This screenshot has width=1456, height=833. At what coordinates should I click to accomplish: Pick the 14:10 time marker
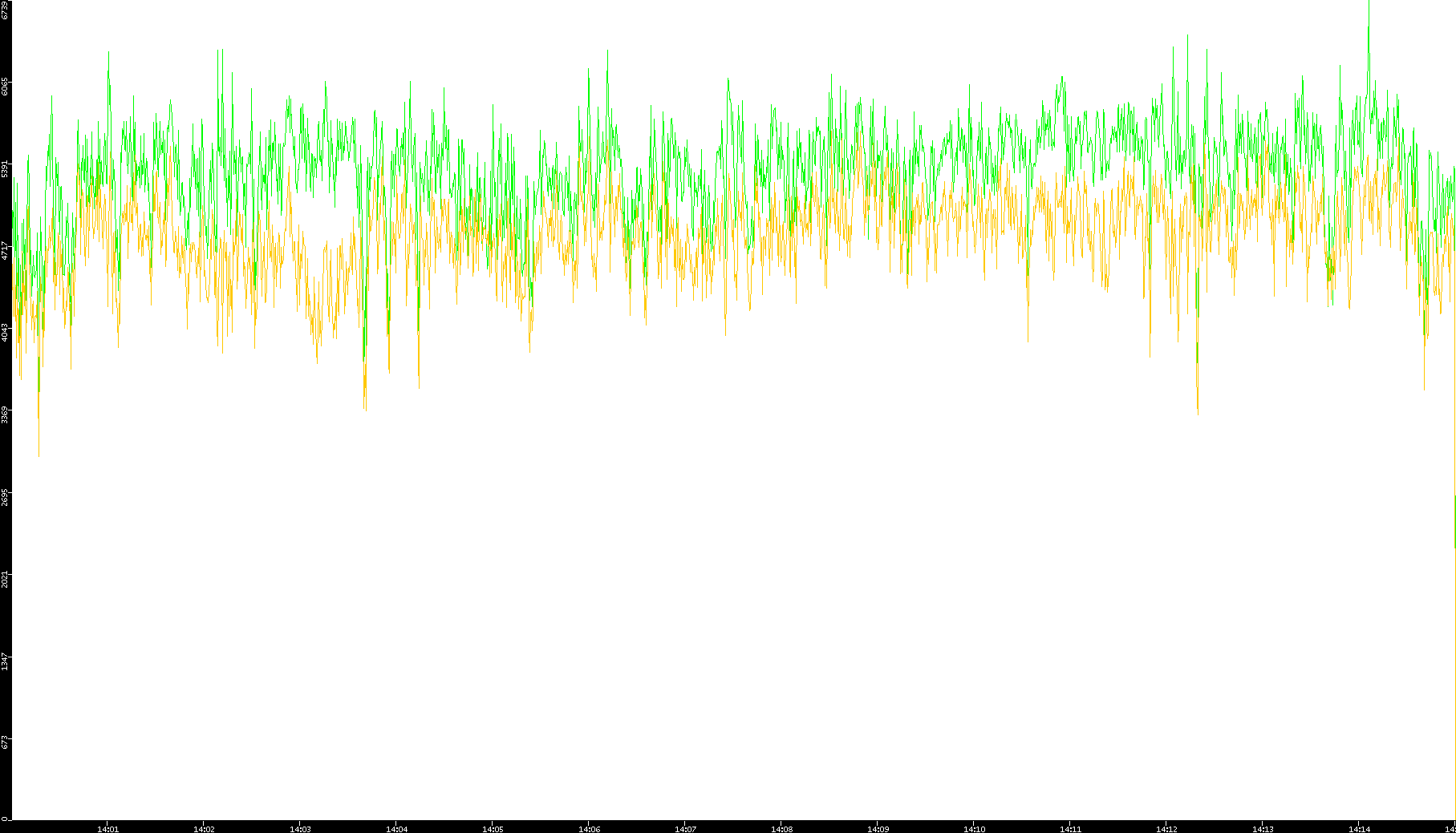(974, 829)
